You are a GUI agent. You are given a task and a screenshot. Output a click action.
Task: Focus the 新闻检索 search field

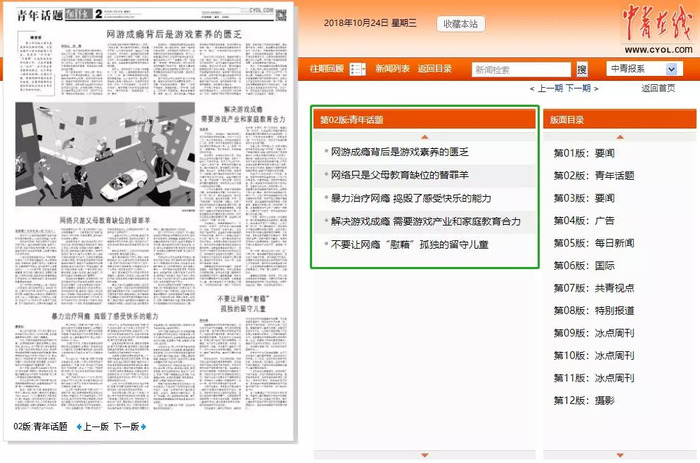pos(521,70)
